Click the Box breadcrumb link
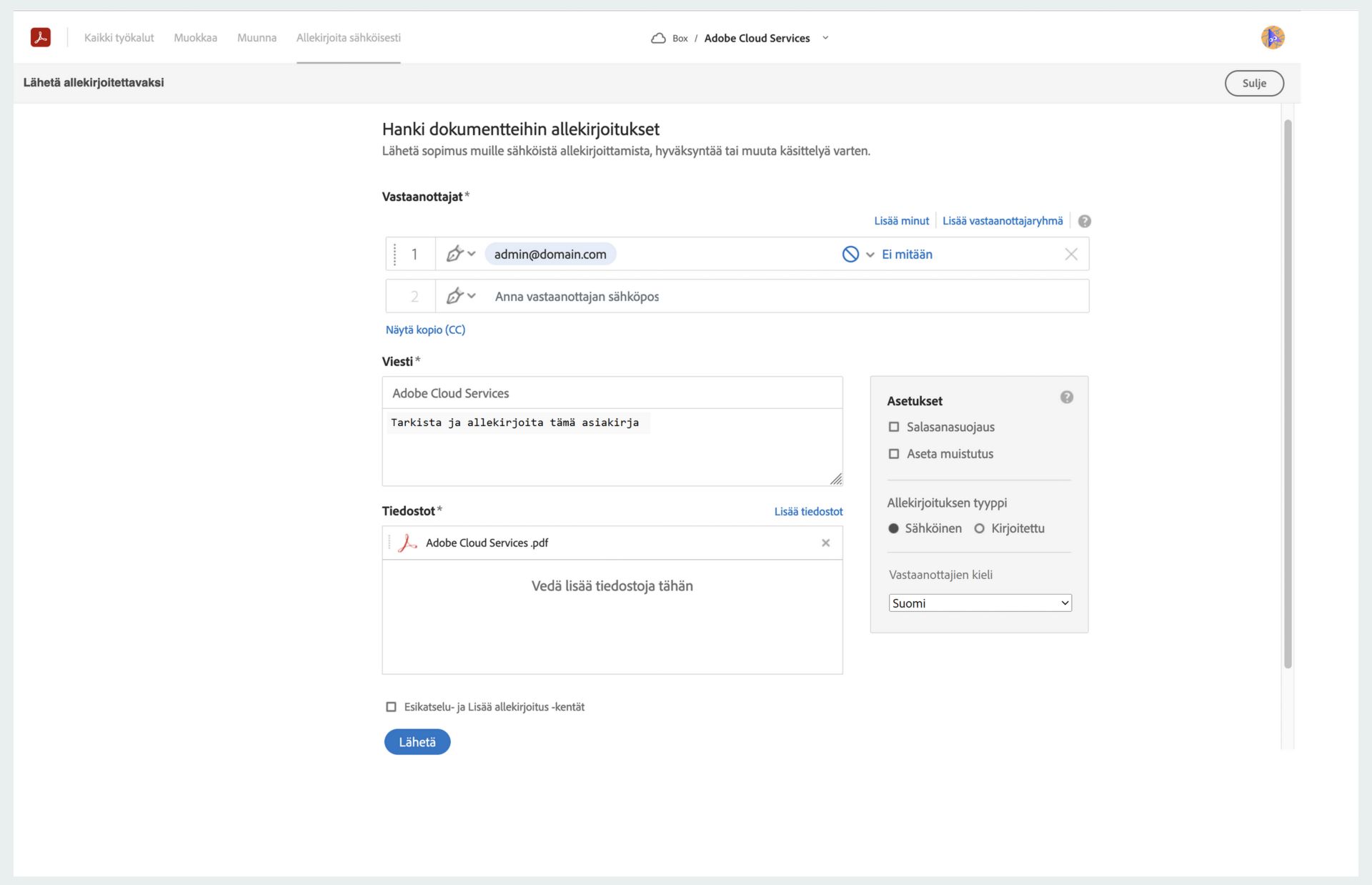 click(680, 39)
